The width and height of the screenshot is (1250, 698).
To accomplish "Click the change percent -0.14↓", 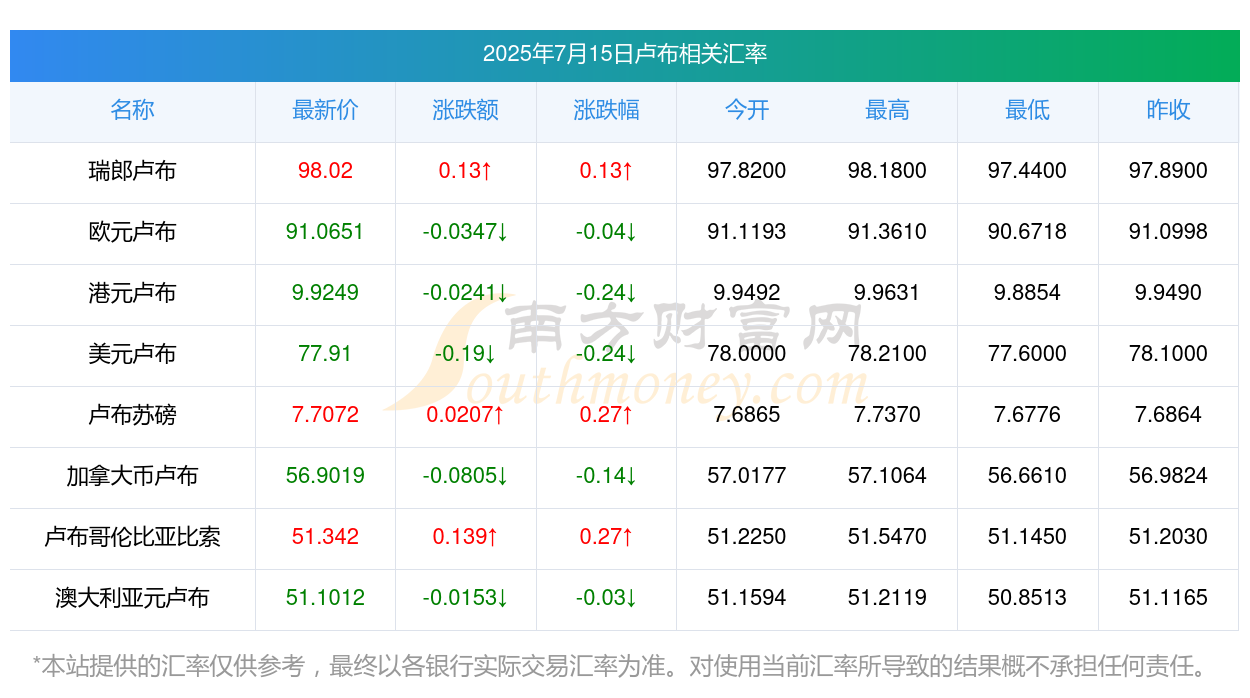I will 606,476.
